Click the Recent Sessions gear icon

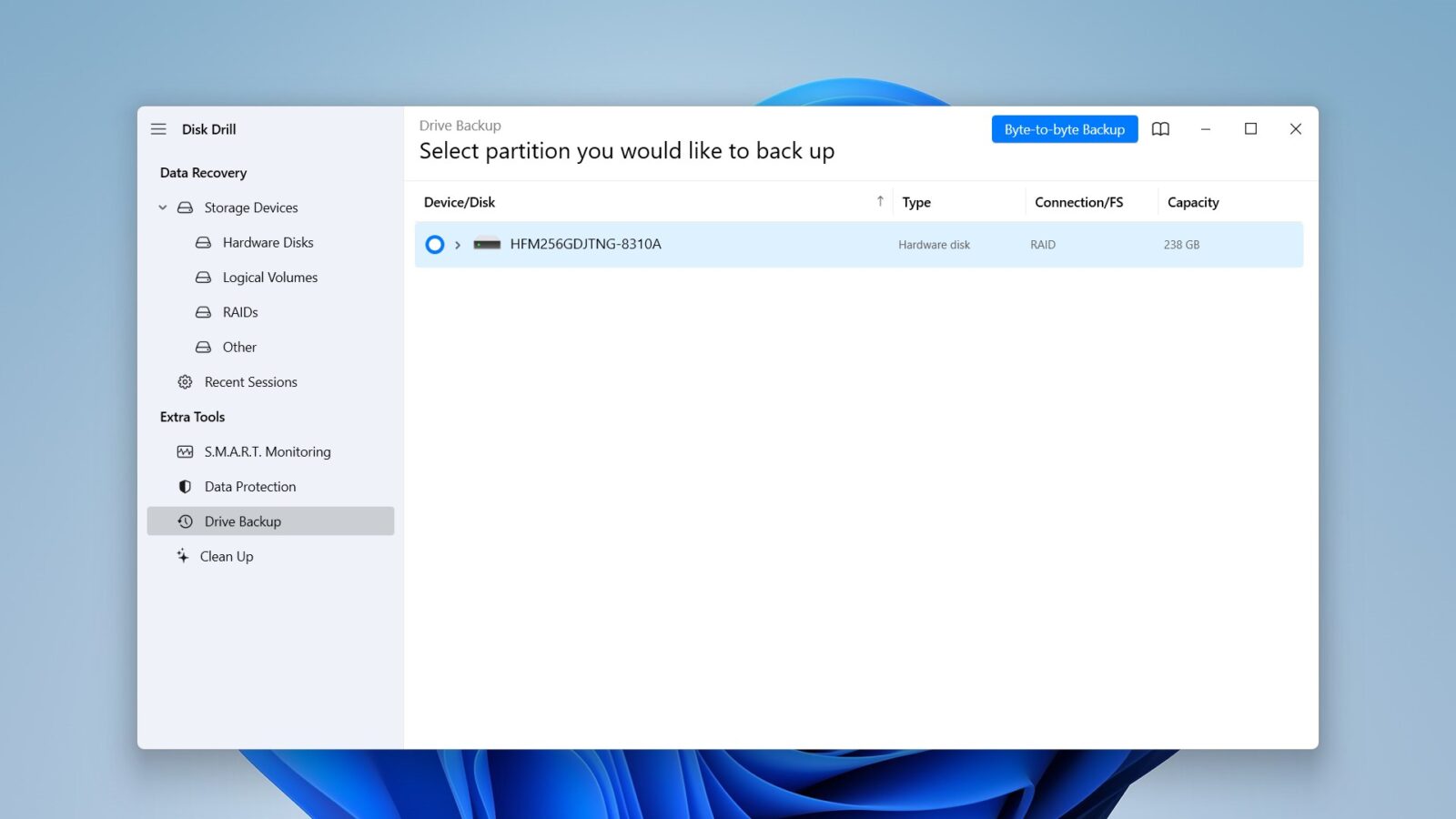point(185,382)
